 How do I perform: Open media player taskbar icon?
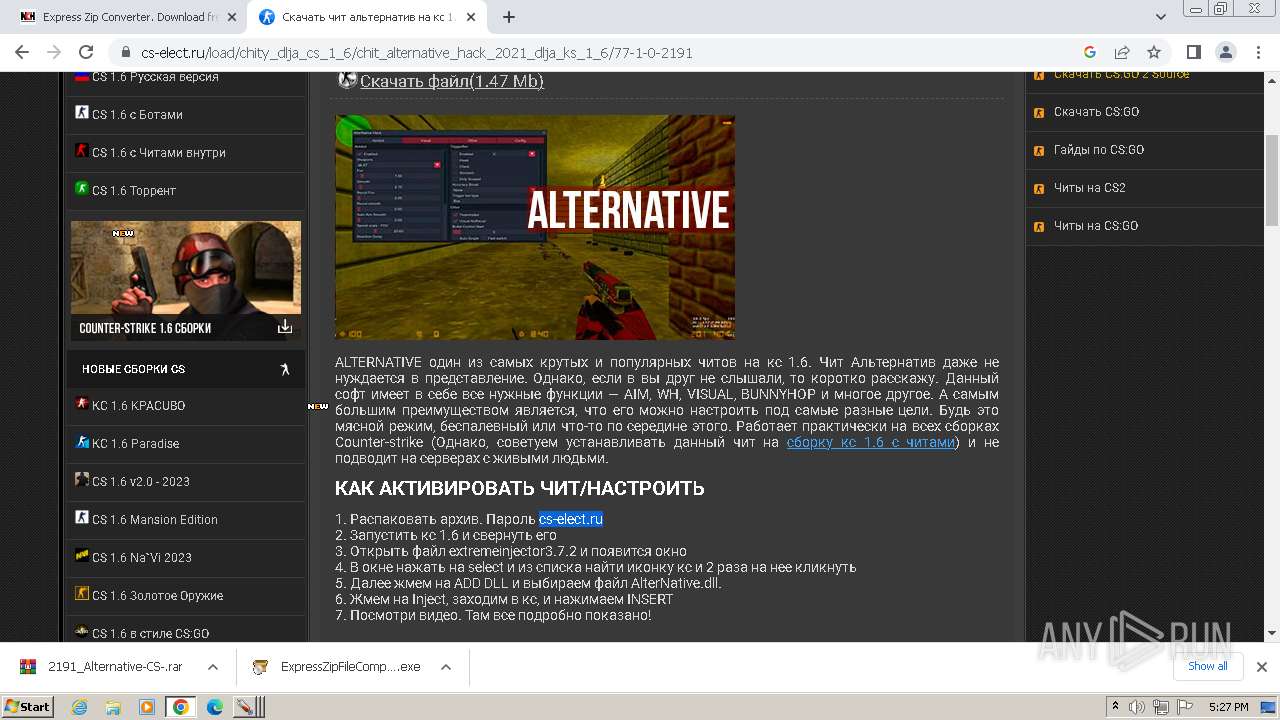(x=147, y=707)
